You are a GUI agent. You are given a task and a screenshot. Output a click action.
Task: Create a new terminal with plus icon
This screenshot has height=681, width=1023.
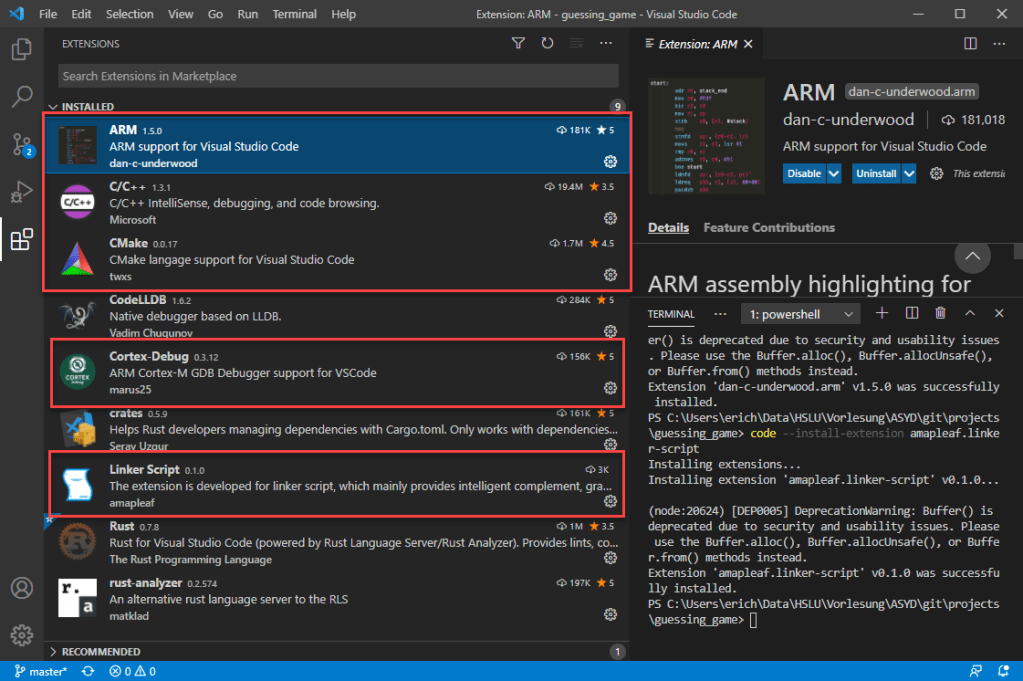point(882,313)
